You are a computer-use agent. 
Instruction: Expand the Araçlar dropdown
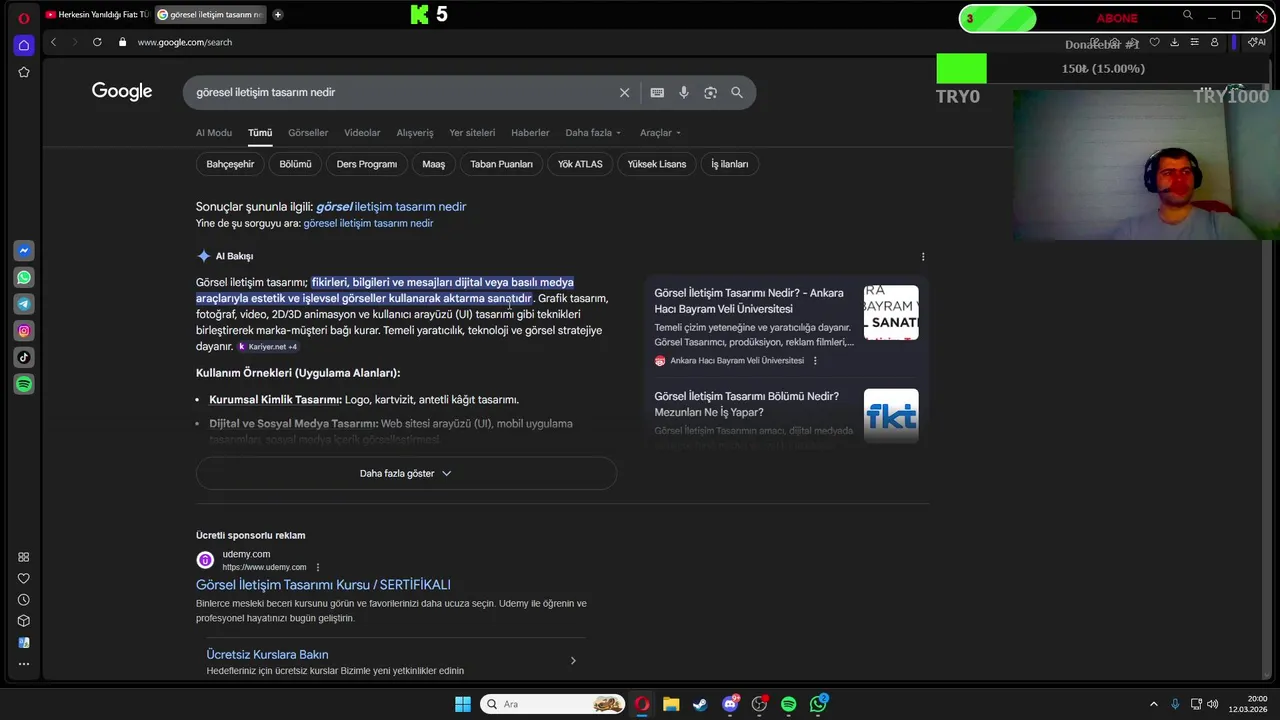pyautogui.click(x=660, y=133)
